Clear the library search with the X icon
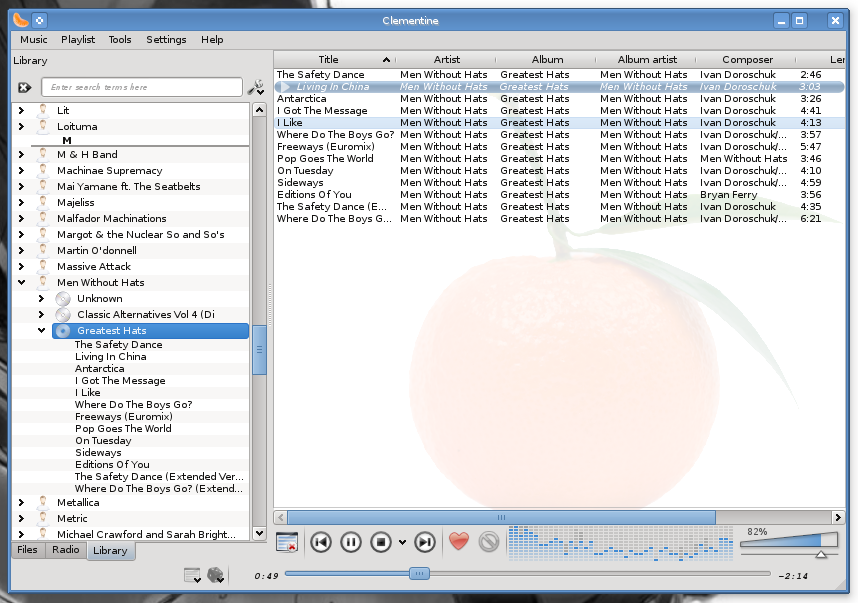Image resolution: width=858 pixels, height=603 pixels. click(25, 88)
